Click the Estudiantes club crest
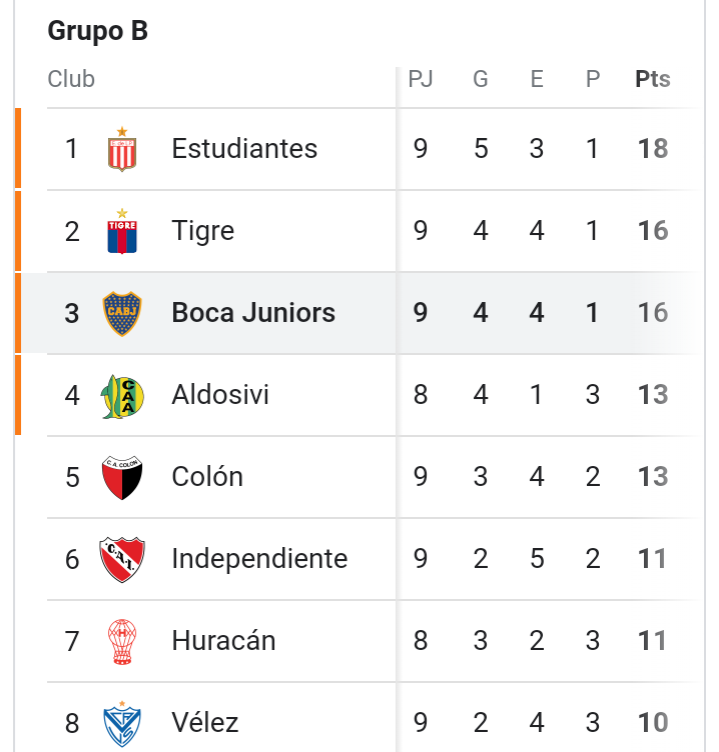Image resolution: width=719 pixels, height=752 pixels. coord(122,149)
